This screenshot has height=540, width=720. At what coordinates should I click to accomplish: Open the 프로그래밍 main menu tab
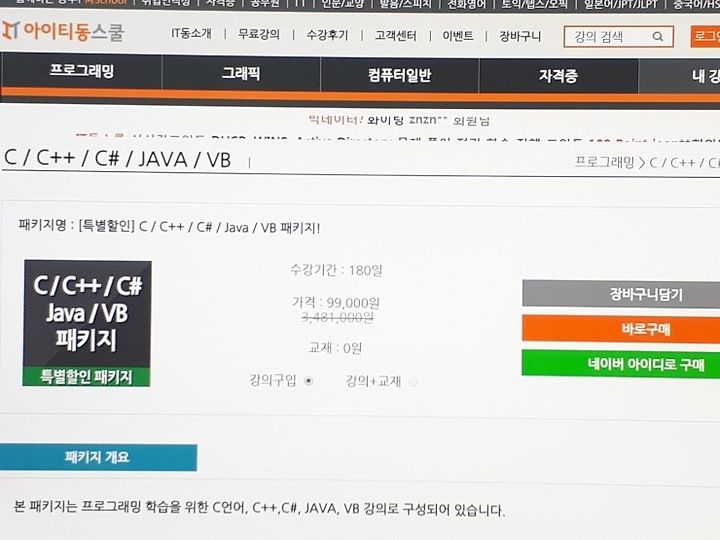pos(81,71)
